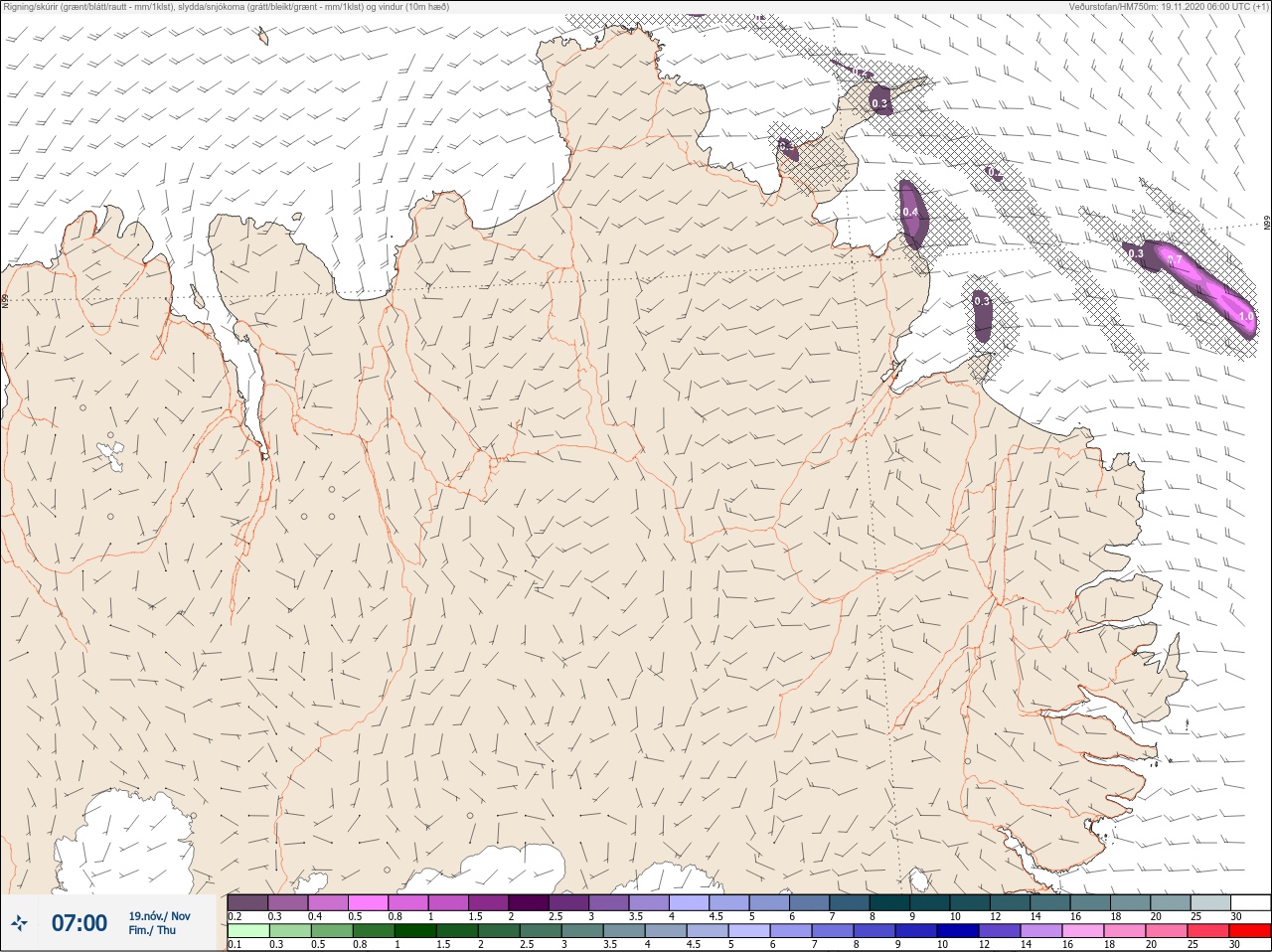The width and height of the screenshot is (1272, 952).
Task: Select pale green rain legend swatch 0.1–0.3
Action: [x=247, y=931]
